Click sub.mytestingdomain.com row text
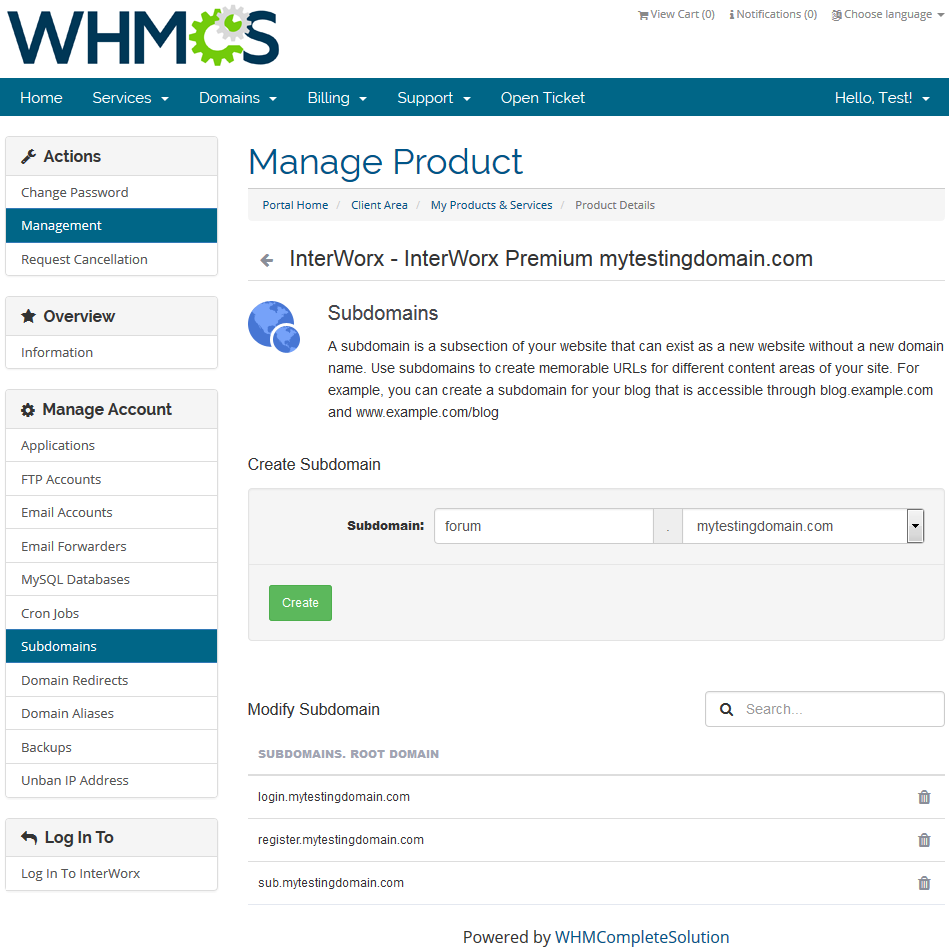This screenshot has height=951, width=949. click(x=331, y=883)
